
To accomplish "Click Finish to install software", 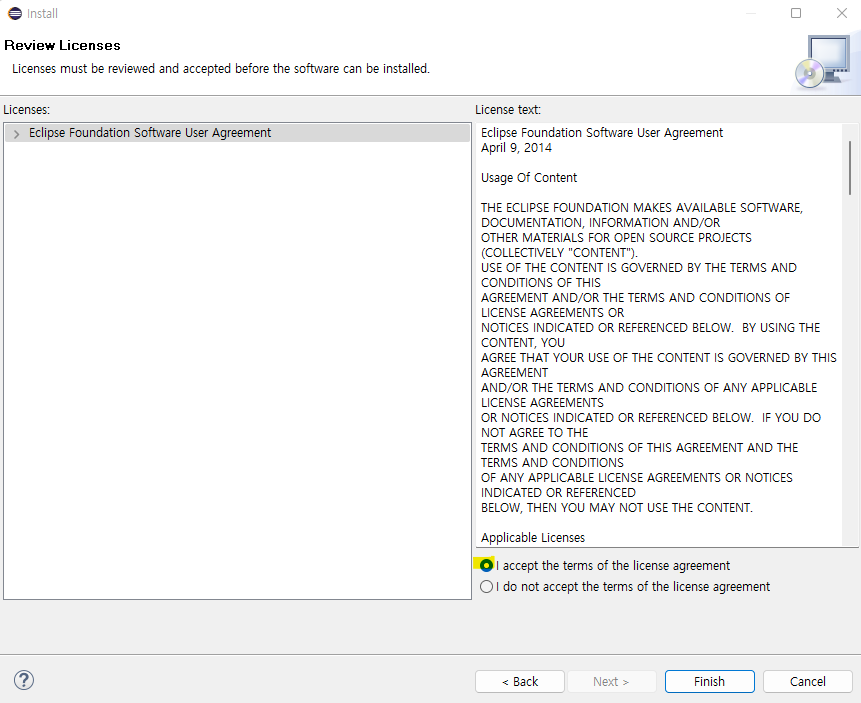I will coord(709,682).
